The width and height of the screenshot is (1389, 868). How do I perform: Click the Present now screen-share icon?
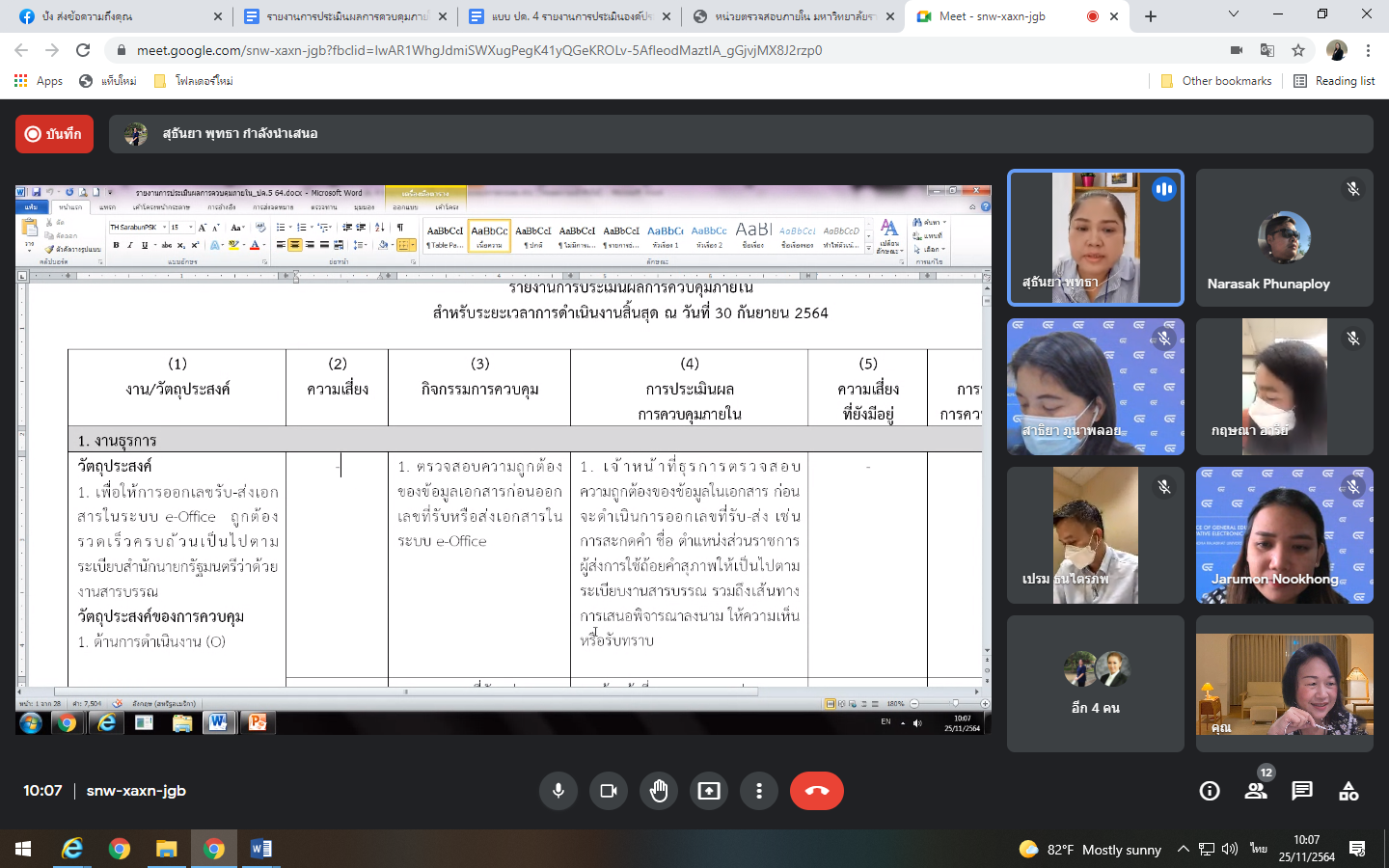coord(709,791)
